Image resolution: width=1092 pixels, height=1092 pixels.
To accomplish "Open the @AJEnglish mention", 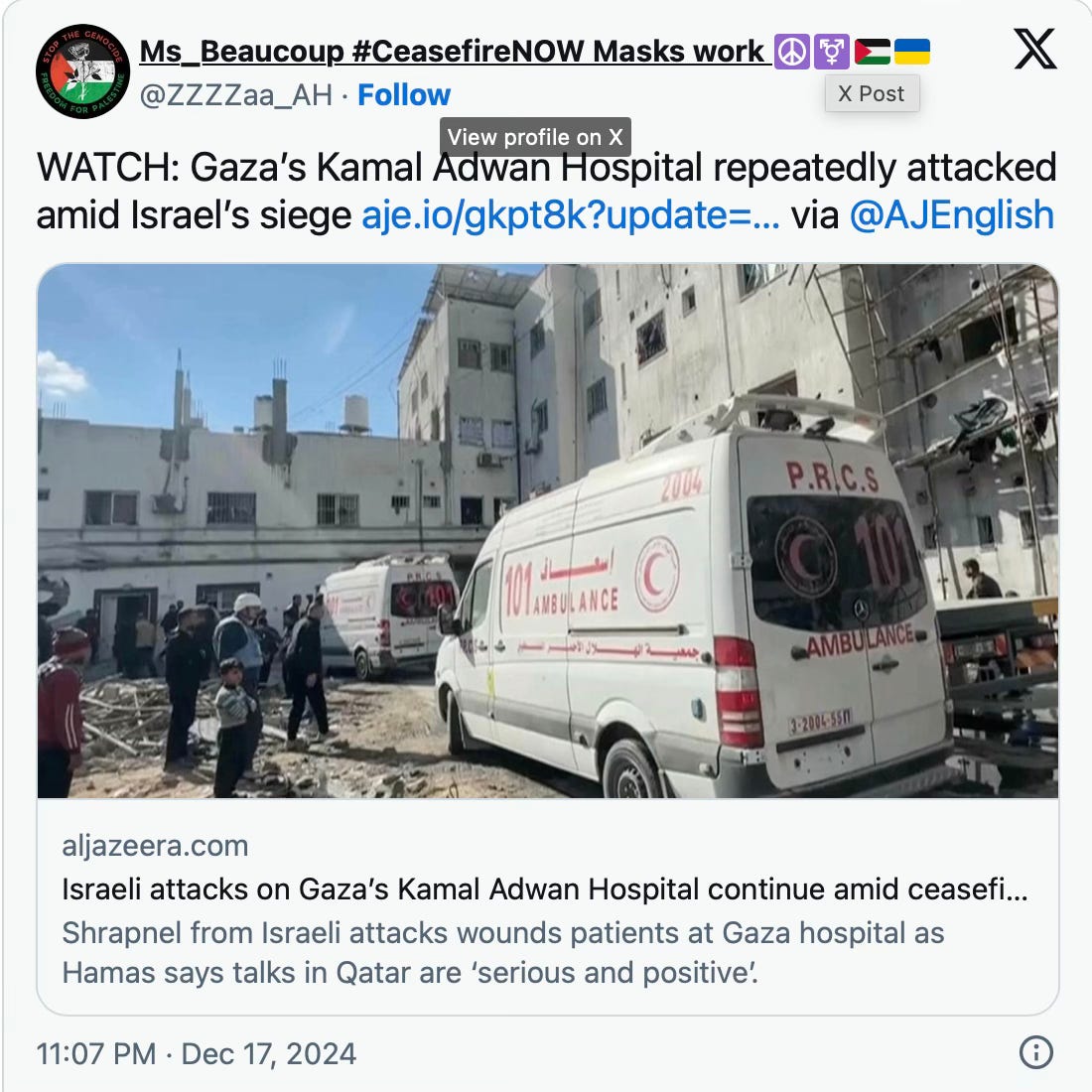I will [951, 214].
